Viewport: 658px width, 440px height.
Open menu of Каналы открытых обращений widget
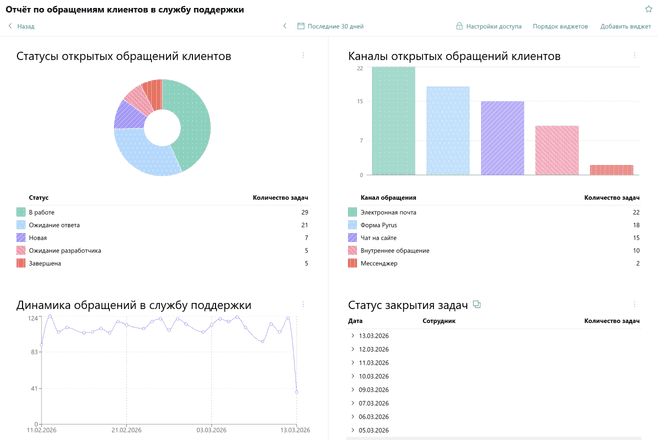[x=634, y=56]
